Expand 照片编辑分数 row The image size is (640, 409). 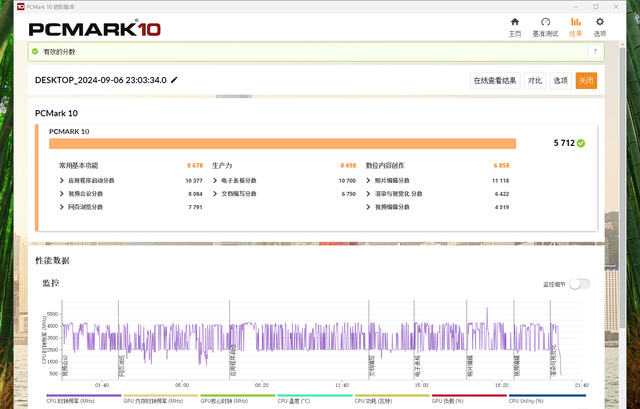[x=368, y=180]
